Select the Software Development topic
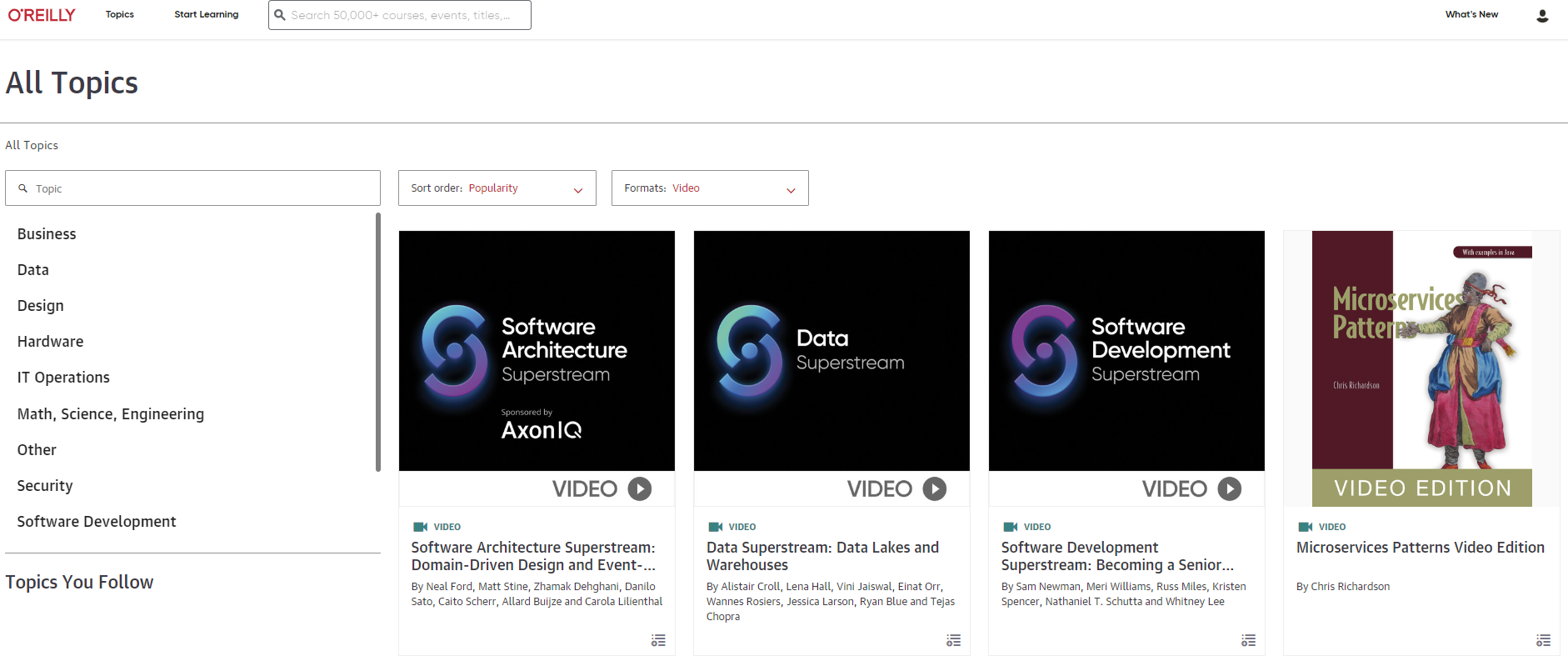This screenshot has height=666, width=1568. [97, 522]
